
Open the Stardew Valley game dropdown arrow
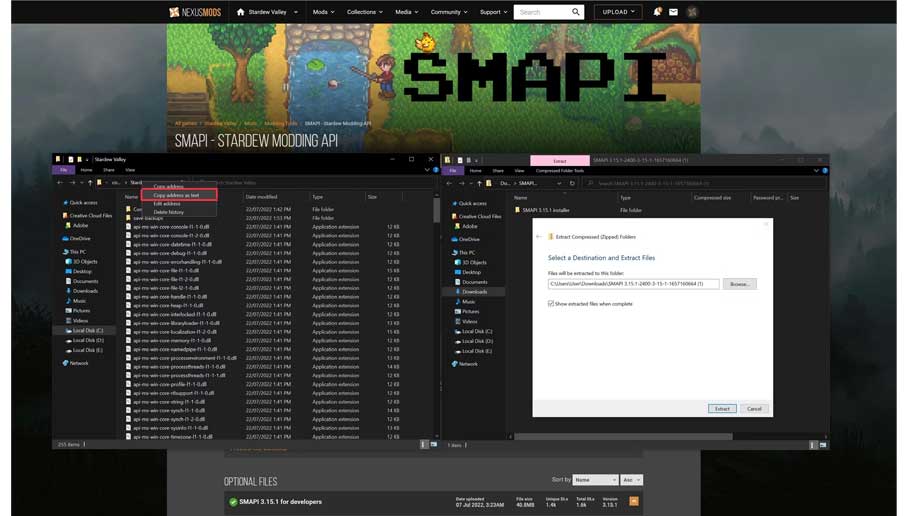click(x=296, y=12)
